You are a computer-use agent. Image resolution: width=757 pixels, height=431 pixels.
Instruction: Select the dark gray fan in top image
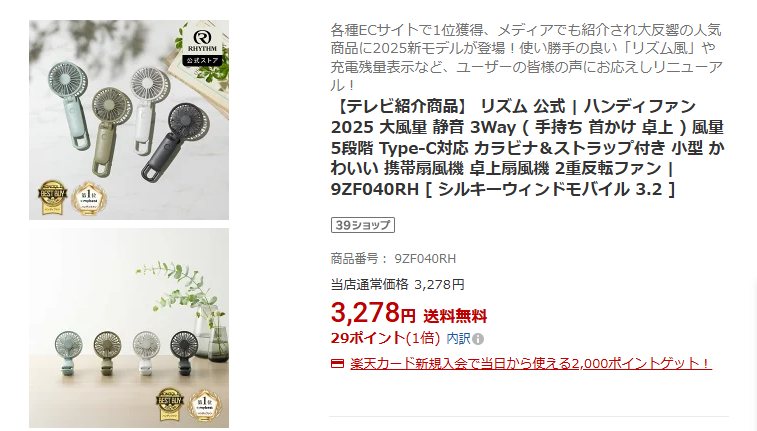(176, 140)
